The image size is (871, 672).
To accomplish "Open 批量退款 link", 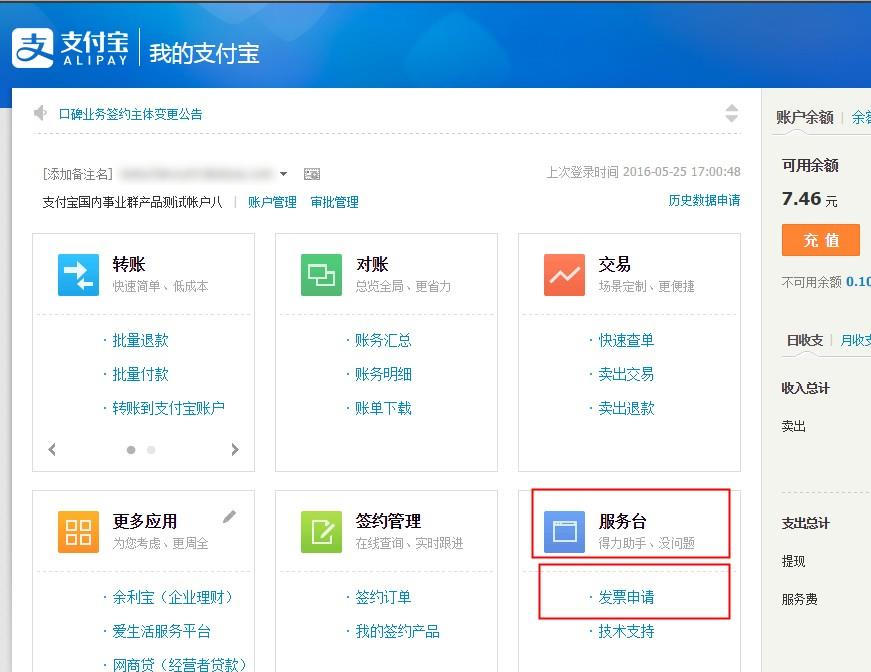I will tap(141, 340).
